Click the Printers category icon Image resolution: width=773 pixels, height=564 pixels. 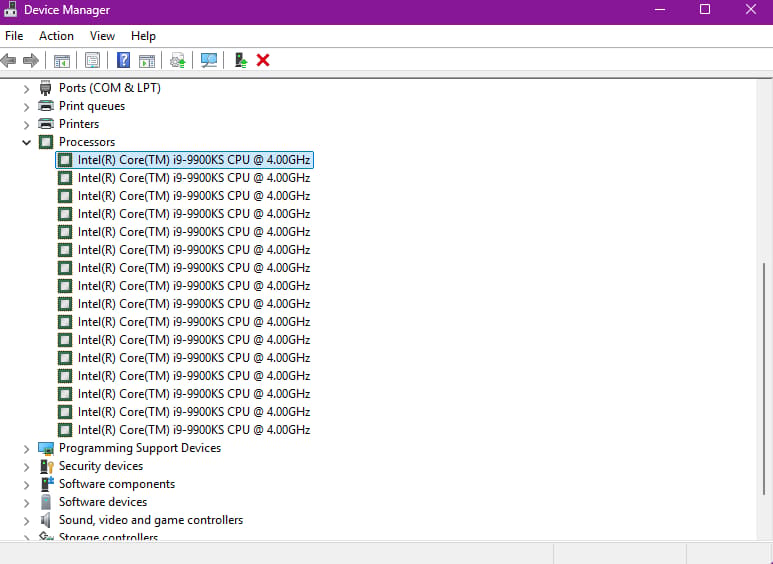point(46,124)
